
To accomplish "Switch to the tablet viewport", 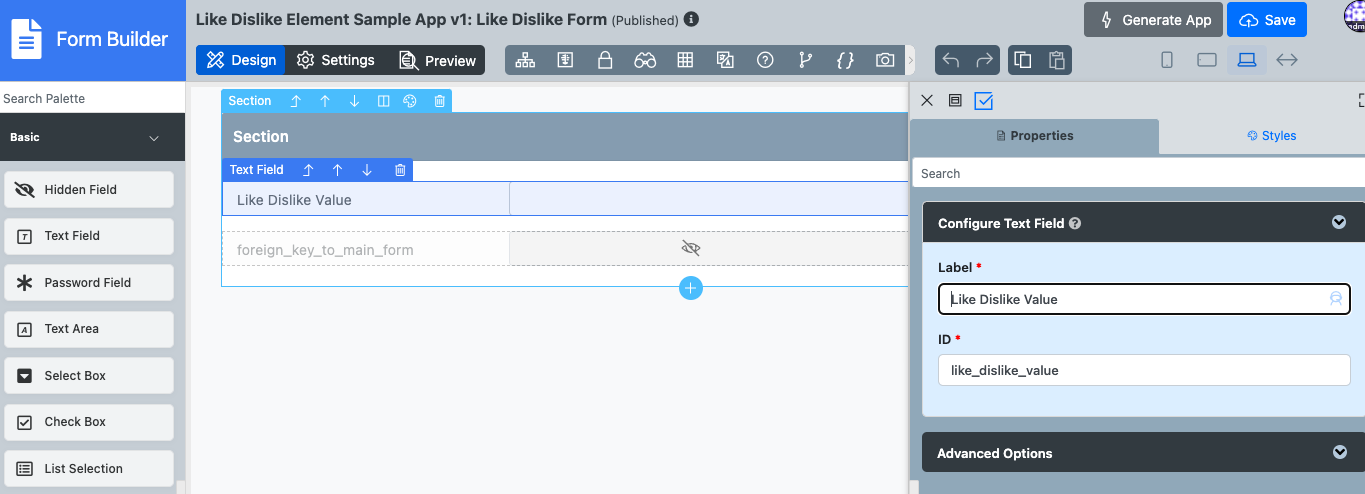I will coord(1207,60).
